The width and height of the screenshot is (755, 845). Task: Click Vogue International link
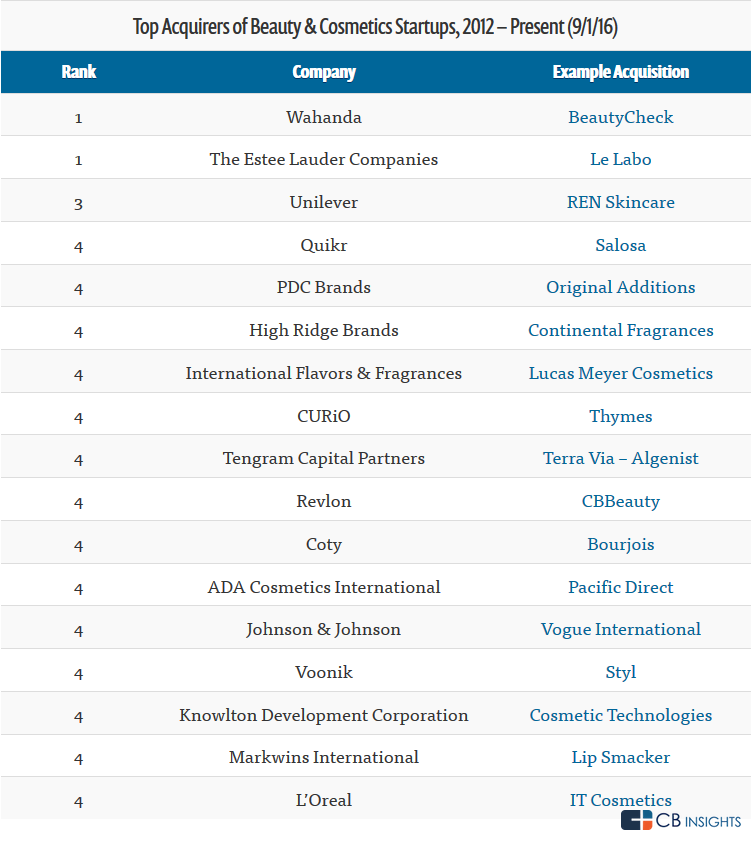pos(620,629)
